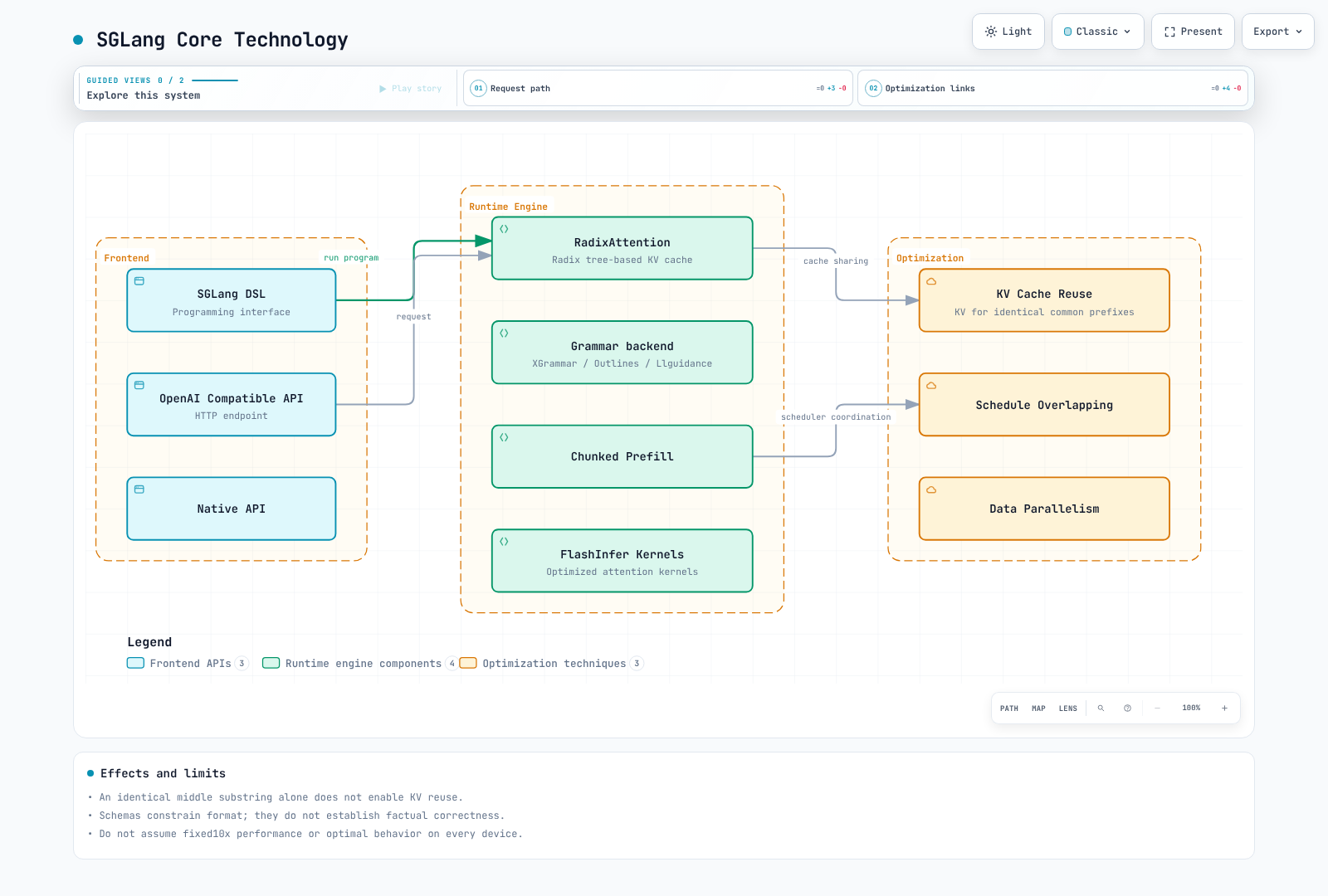The width and height of the screenshot is (1328, 896).
Task: Click the 'scheduler coordination' edge label
Action: [836, 417]
